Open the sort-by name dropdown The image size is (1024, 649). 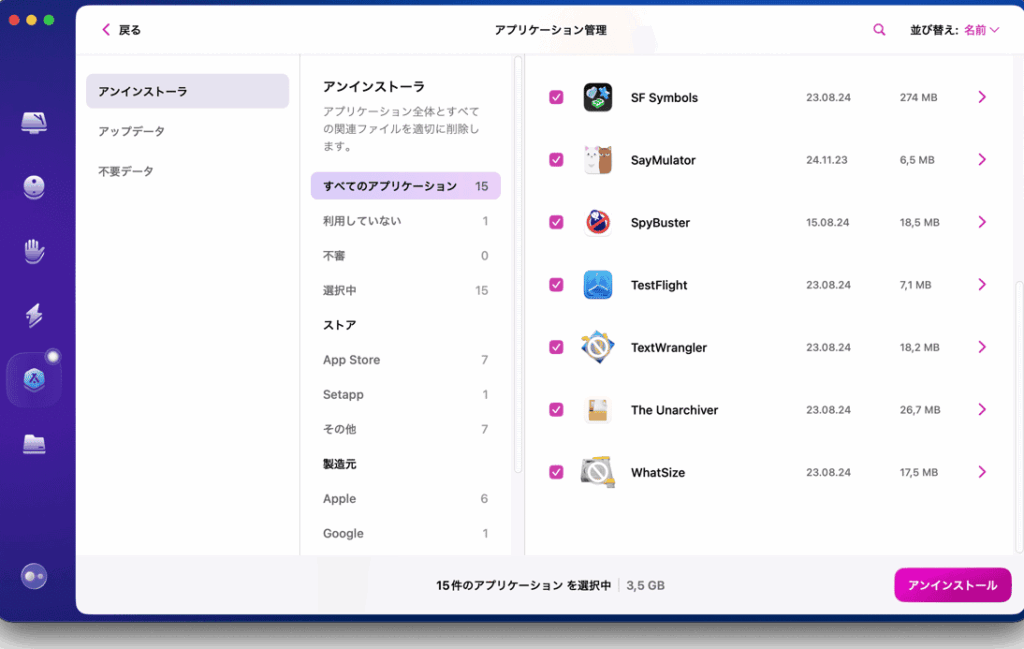[x=981, y=30]
